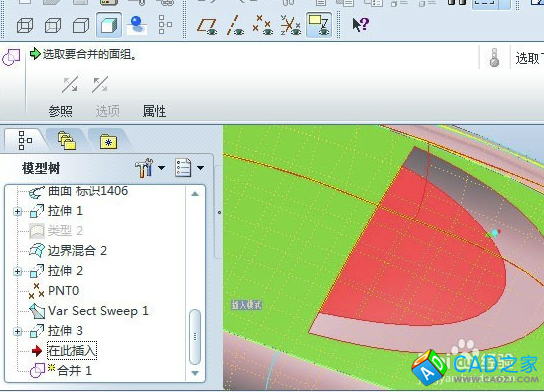Expand the 拉伸 1 tree node
Screen dimensions: 544x392
pos(17,211)
